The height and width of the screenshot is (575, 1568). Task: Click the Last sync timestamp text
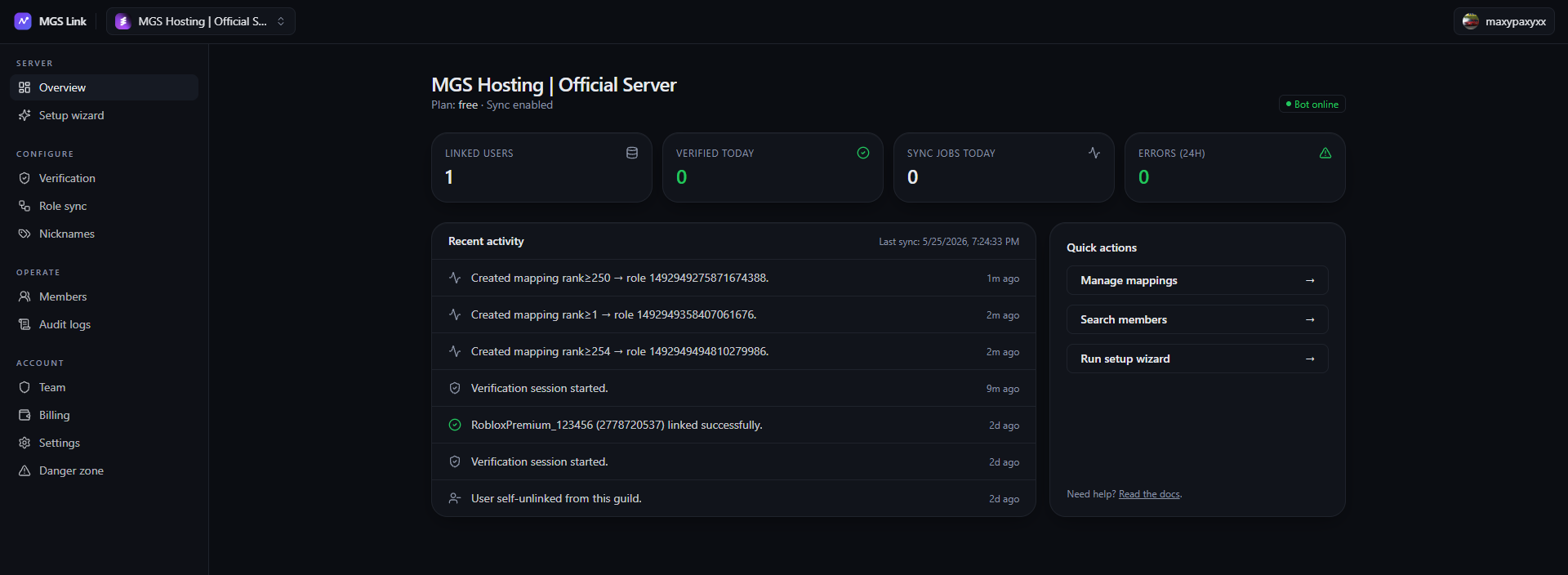(x=949, y=242)
